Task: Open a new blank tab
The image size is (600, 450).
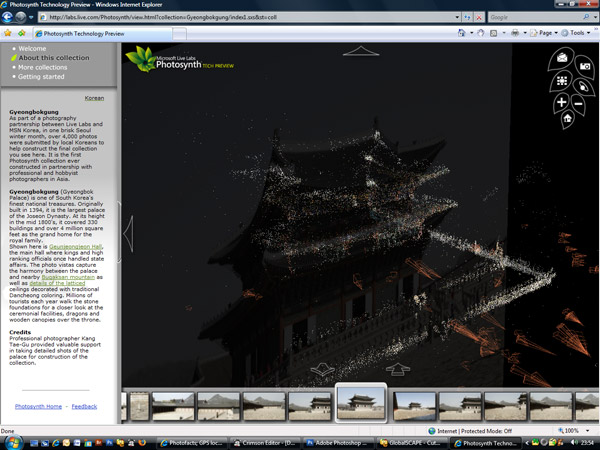Action: 179,34
